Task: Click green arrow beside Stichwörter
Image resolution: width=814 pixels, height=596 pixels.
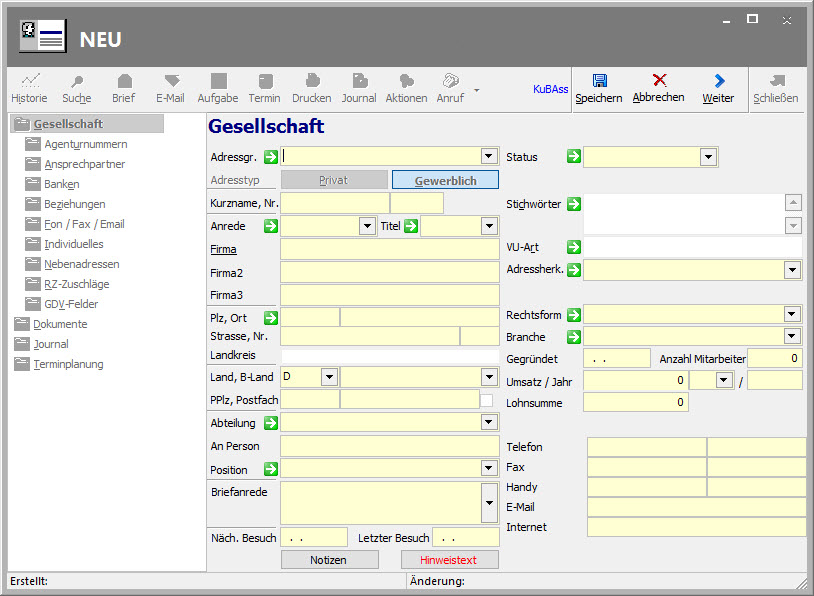Action: [x=573, y=204]
